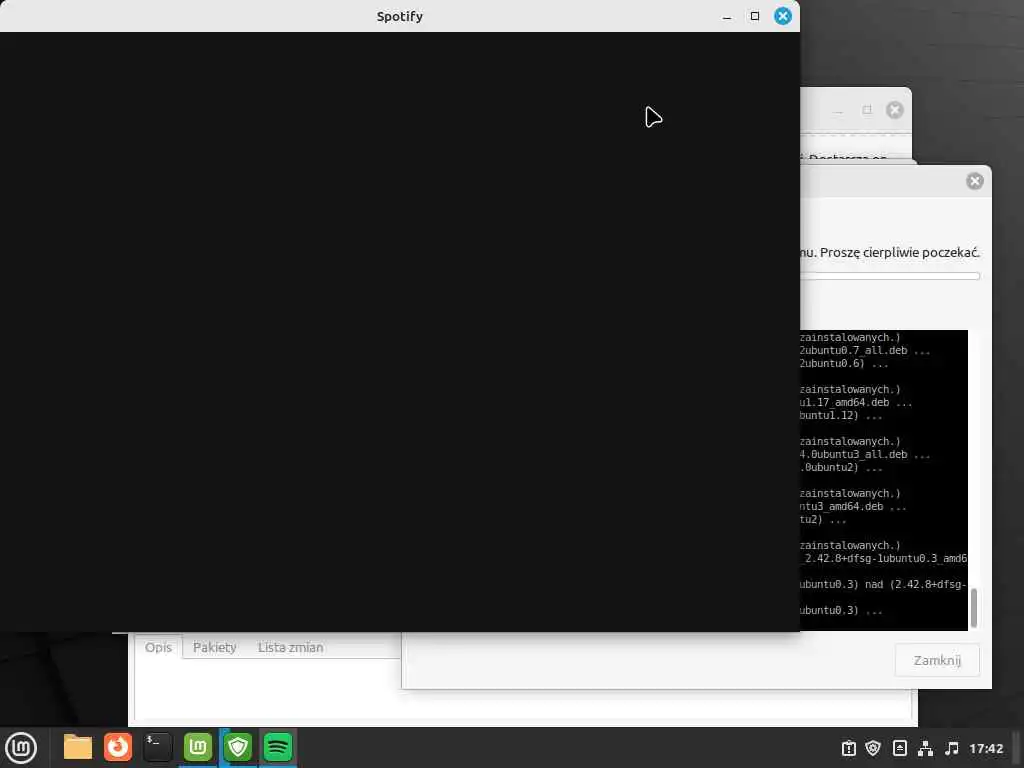The height and width of the screenshot is (768, 1024).
Task: Click the Zamknij button
Action: (937, 660)
